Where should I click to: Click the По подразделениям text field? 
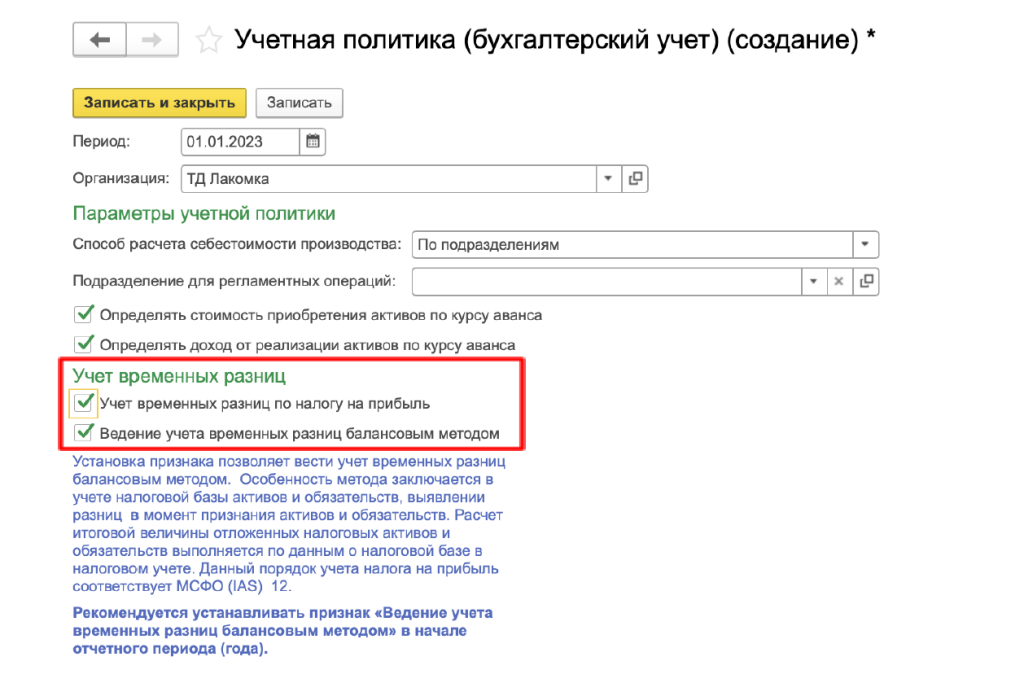pyautogui.click(x=630, y=244)
